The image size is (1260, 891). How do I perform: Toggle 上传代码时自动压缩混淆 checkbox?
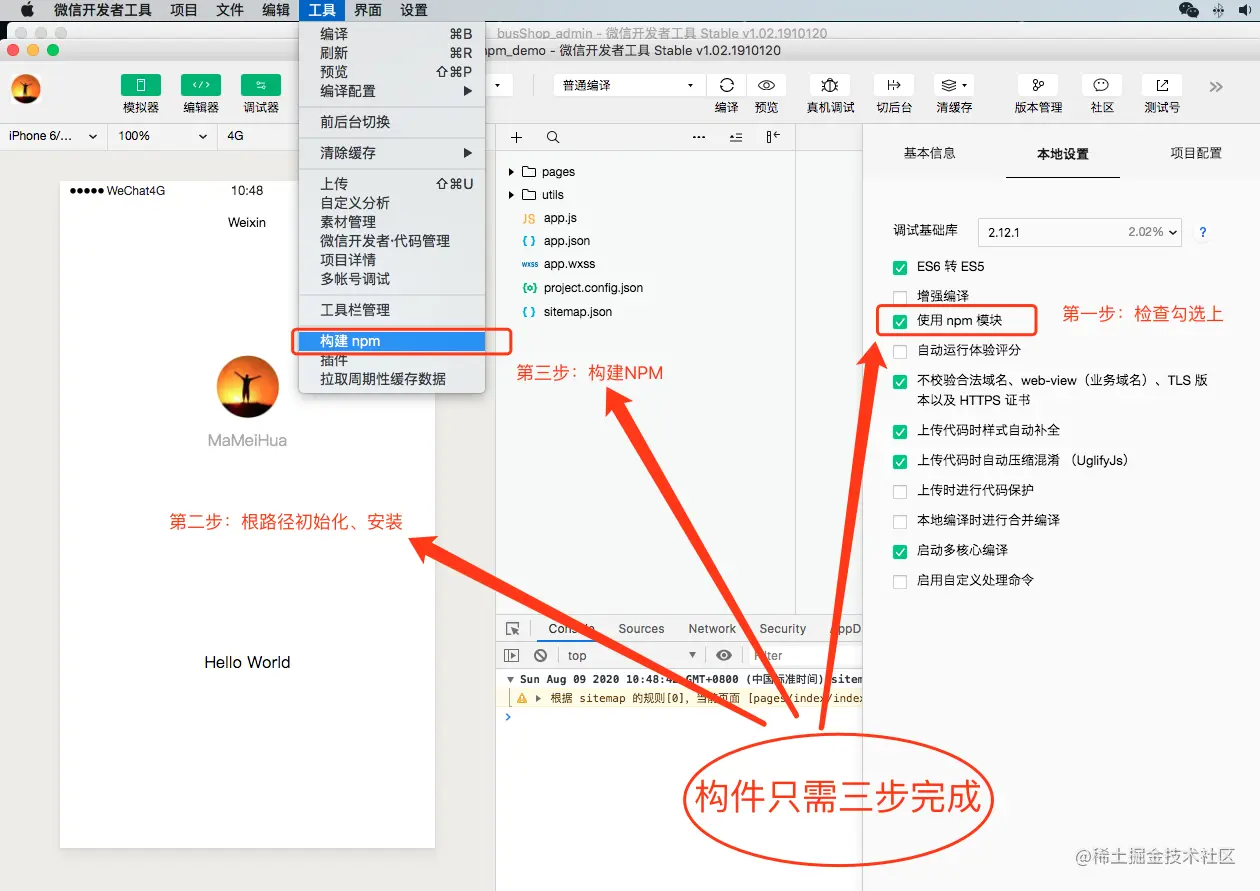(900, 462)
